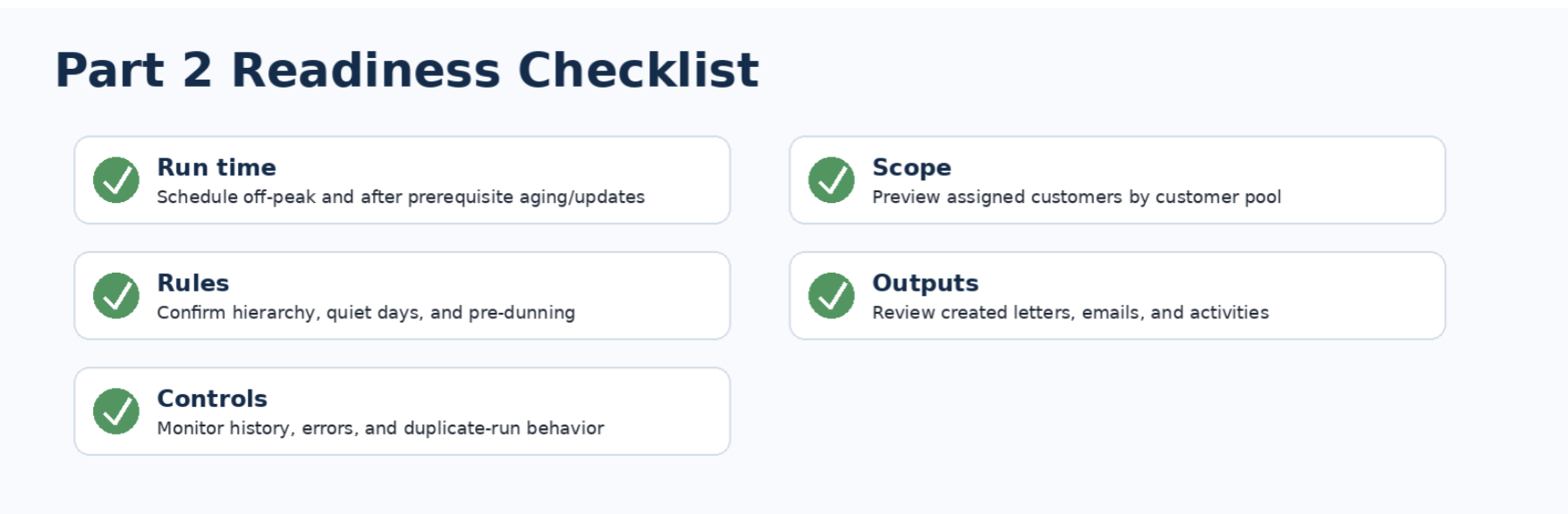Click the green checkmark beside Controls
The image size is (1568, 514).
pos(116,411)
